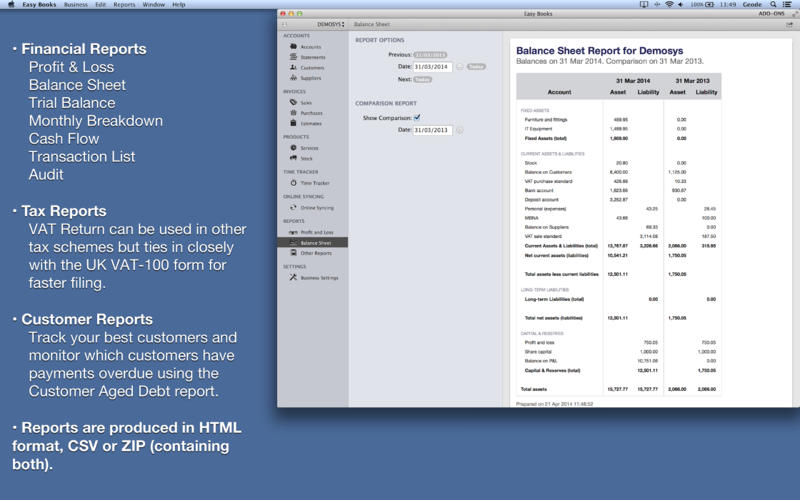The width and height of the screenshot is (800, 500).
Task: Click the Fixed Assets (total) row
Action: [619, 138]
